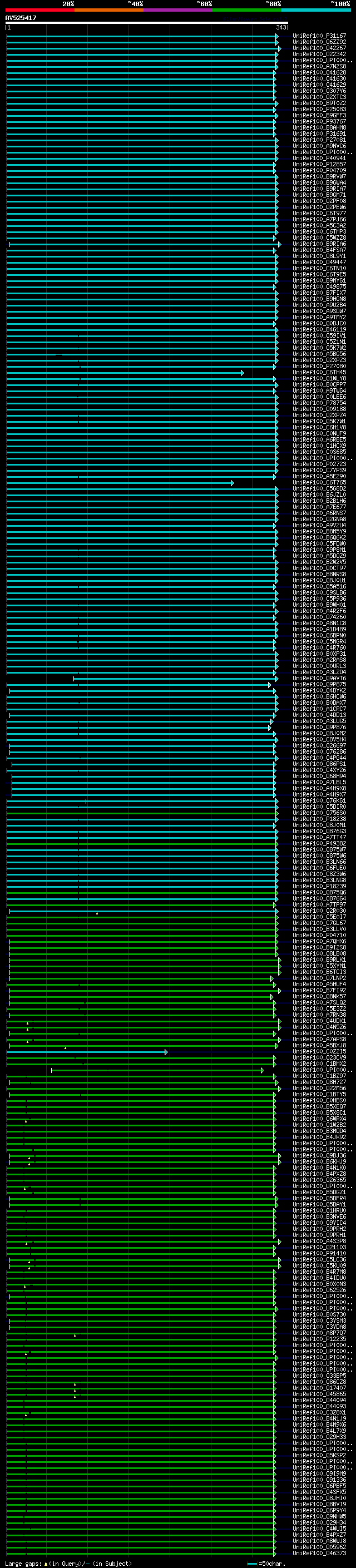Click the truncated alignment bar for C6T765
This screenshot has height=1568, width=356.
(x=121, y=483)
